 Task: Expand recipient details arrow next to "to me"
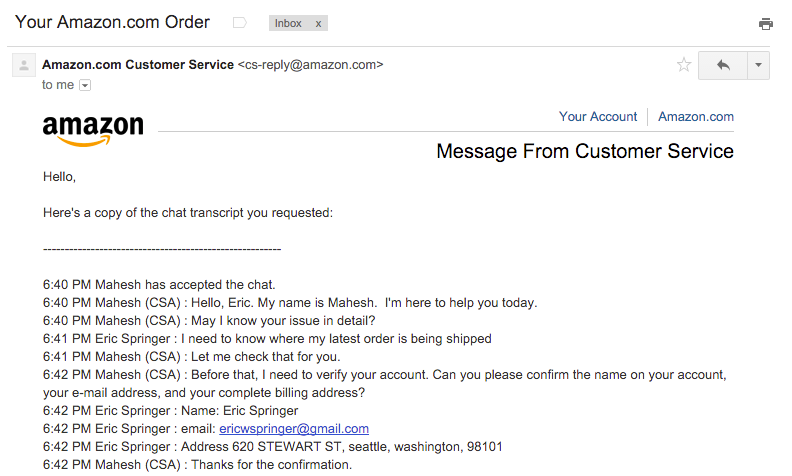pyautogui.click(x=85, y=86)
